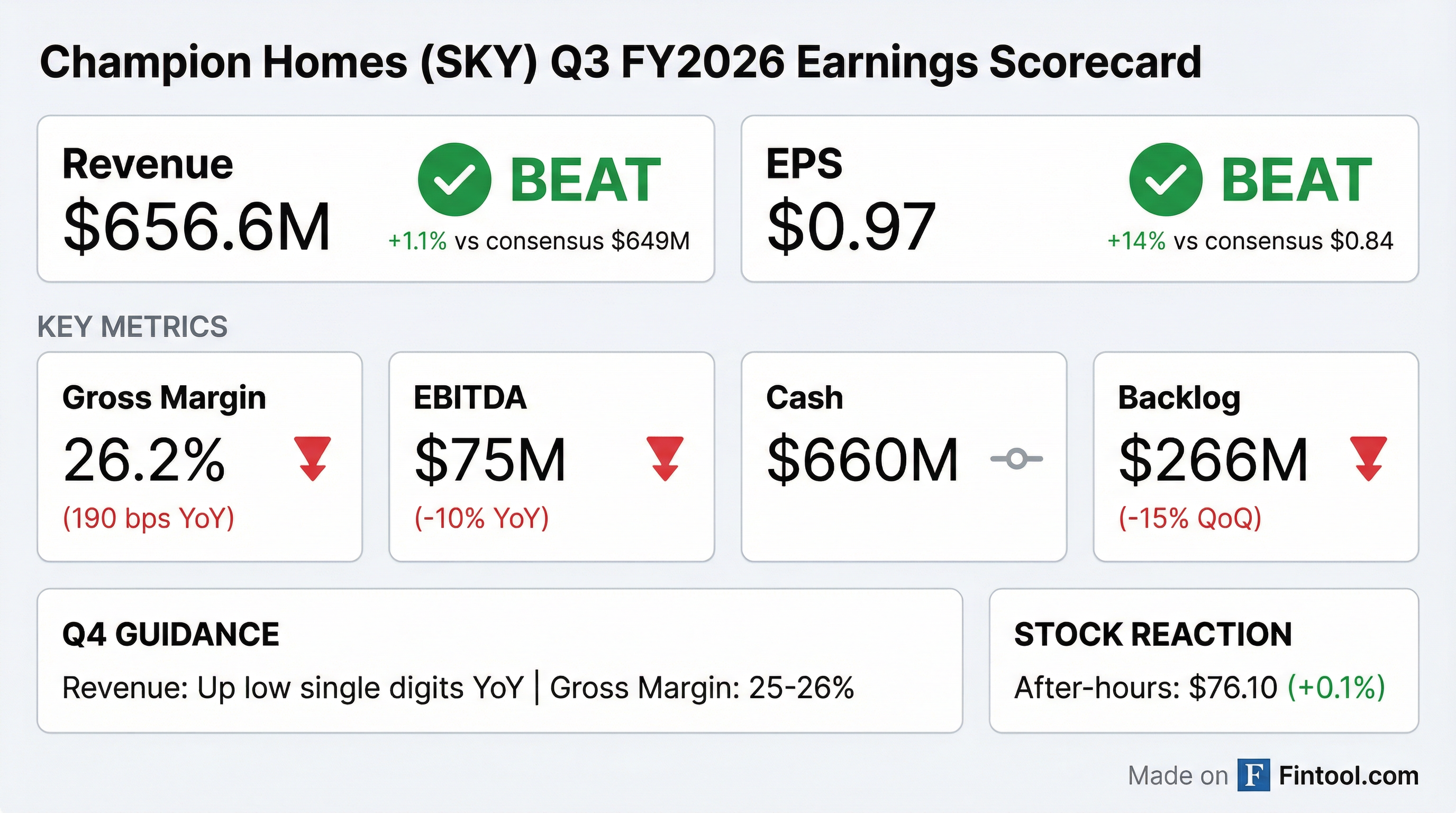Click the 190 bps YoY margin text
Screen dimensions: 1456x813
148,517
